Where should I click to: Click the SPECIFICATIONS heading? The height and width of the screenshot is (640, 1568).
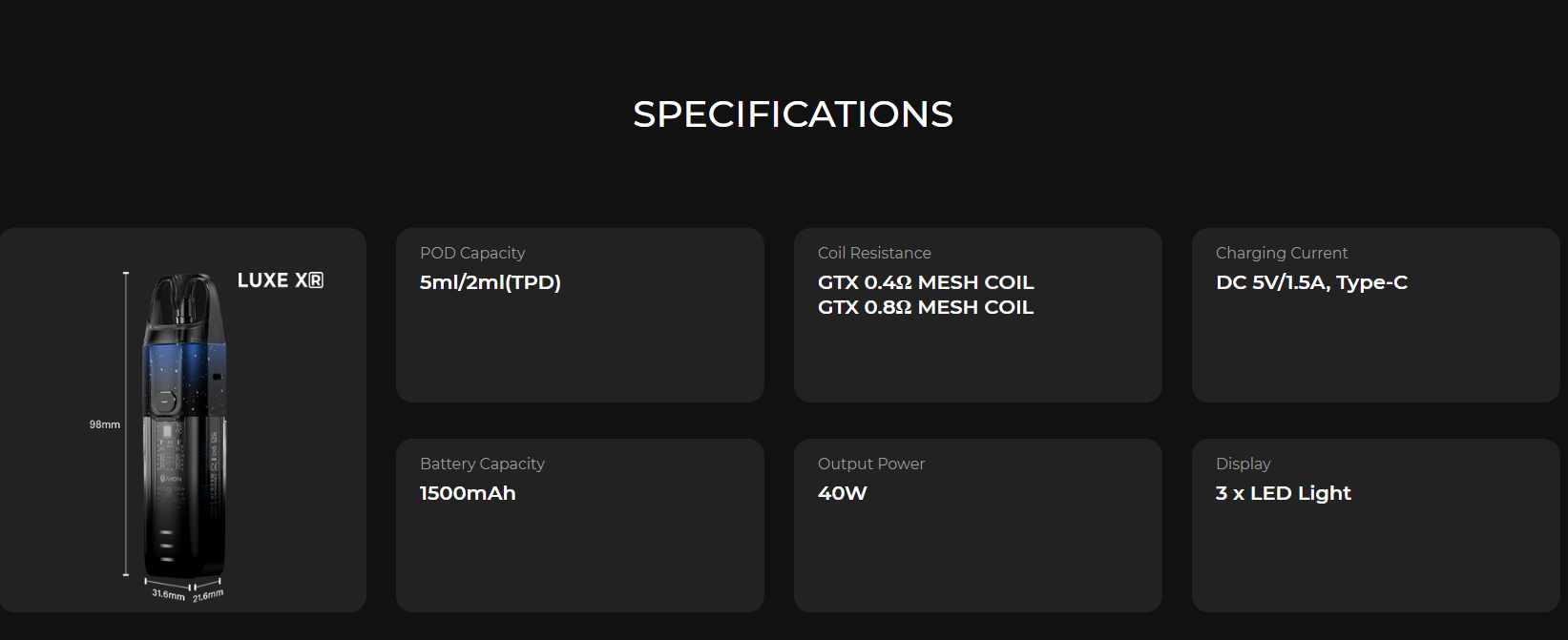(x=792, y=114)
